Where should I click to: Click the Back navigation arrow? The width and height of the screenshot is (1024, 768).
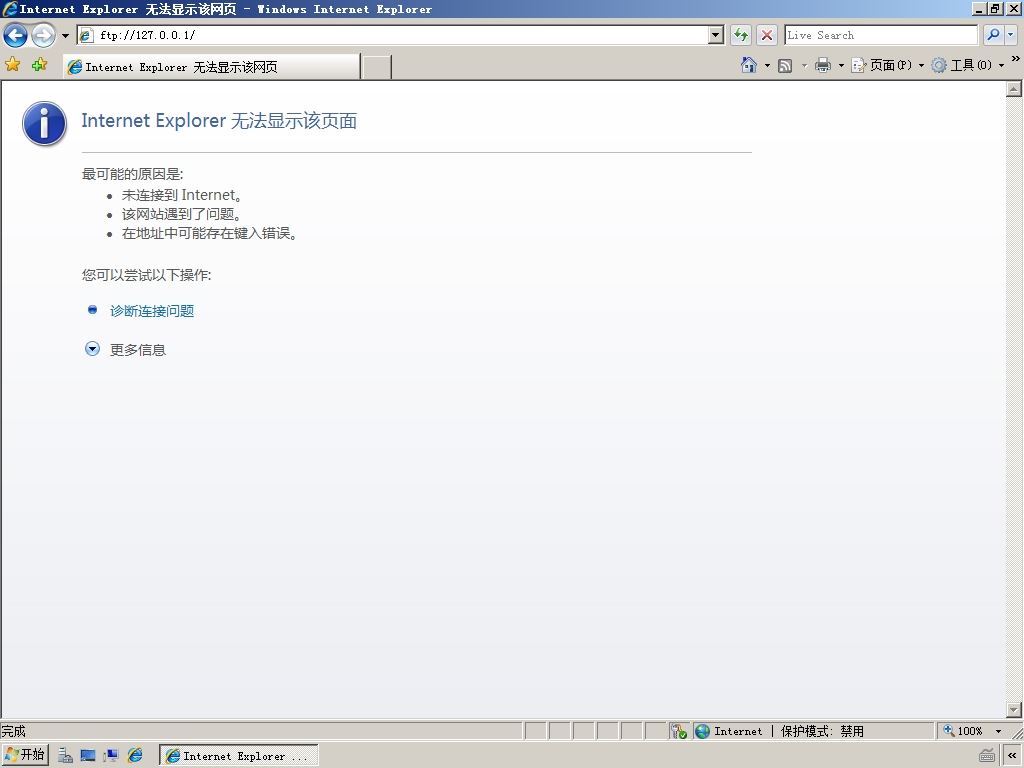tap(16, 35)
